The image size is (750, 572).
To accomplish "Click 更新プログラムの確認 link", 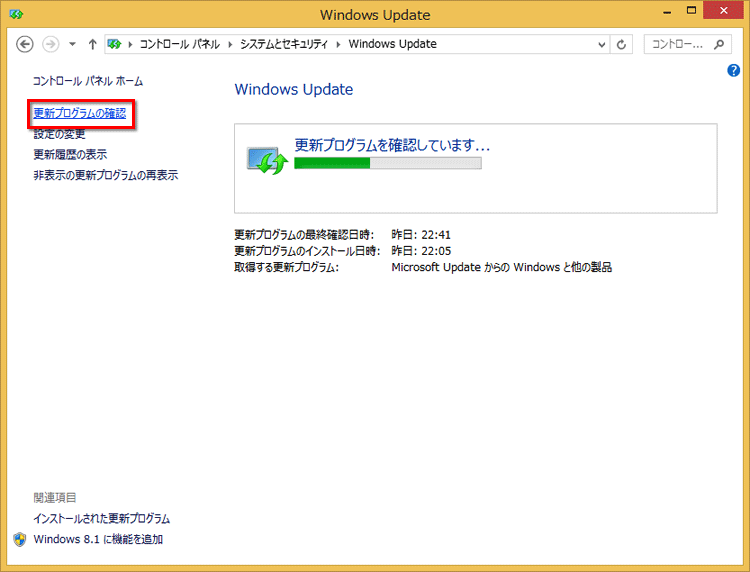I will 80,113.
